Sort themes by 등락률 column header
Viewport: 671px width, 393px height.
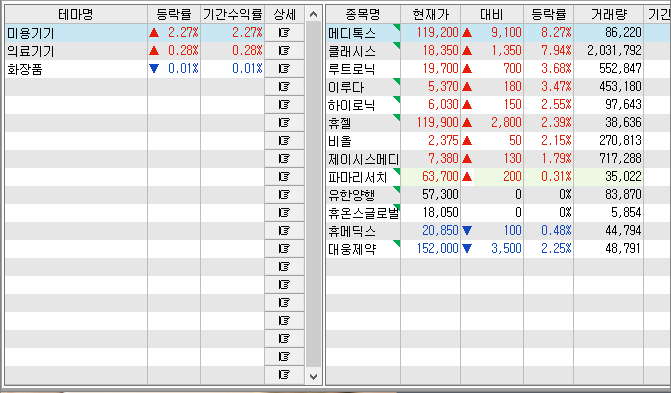(174, 15)
